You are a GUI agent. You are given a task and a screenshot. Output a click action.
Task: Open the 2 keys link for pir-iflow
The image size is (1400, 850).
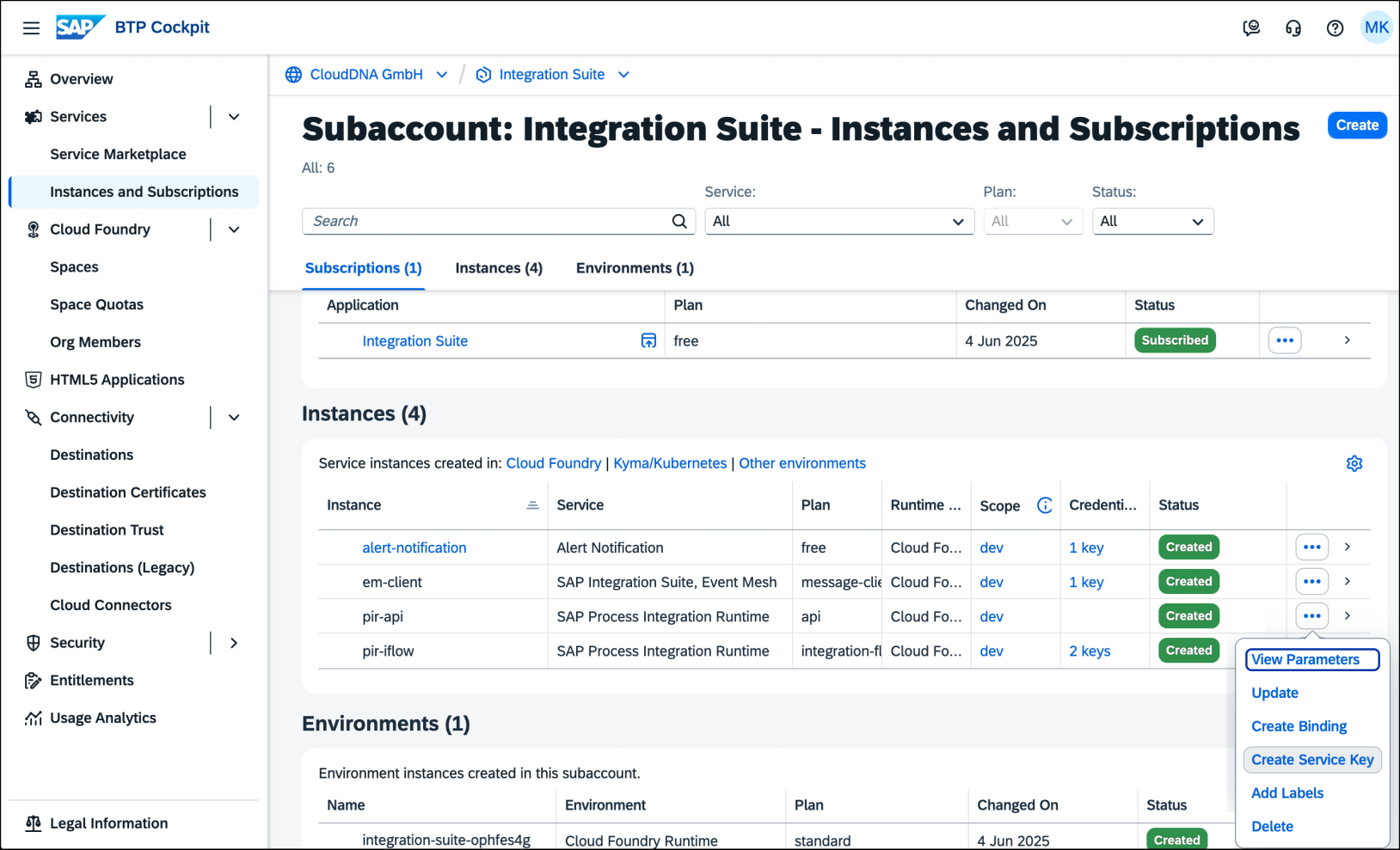click(1090, 651)
